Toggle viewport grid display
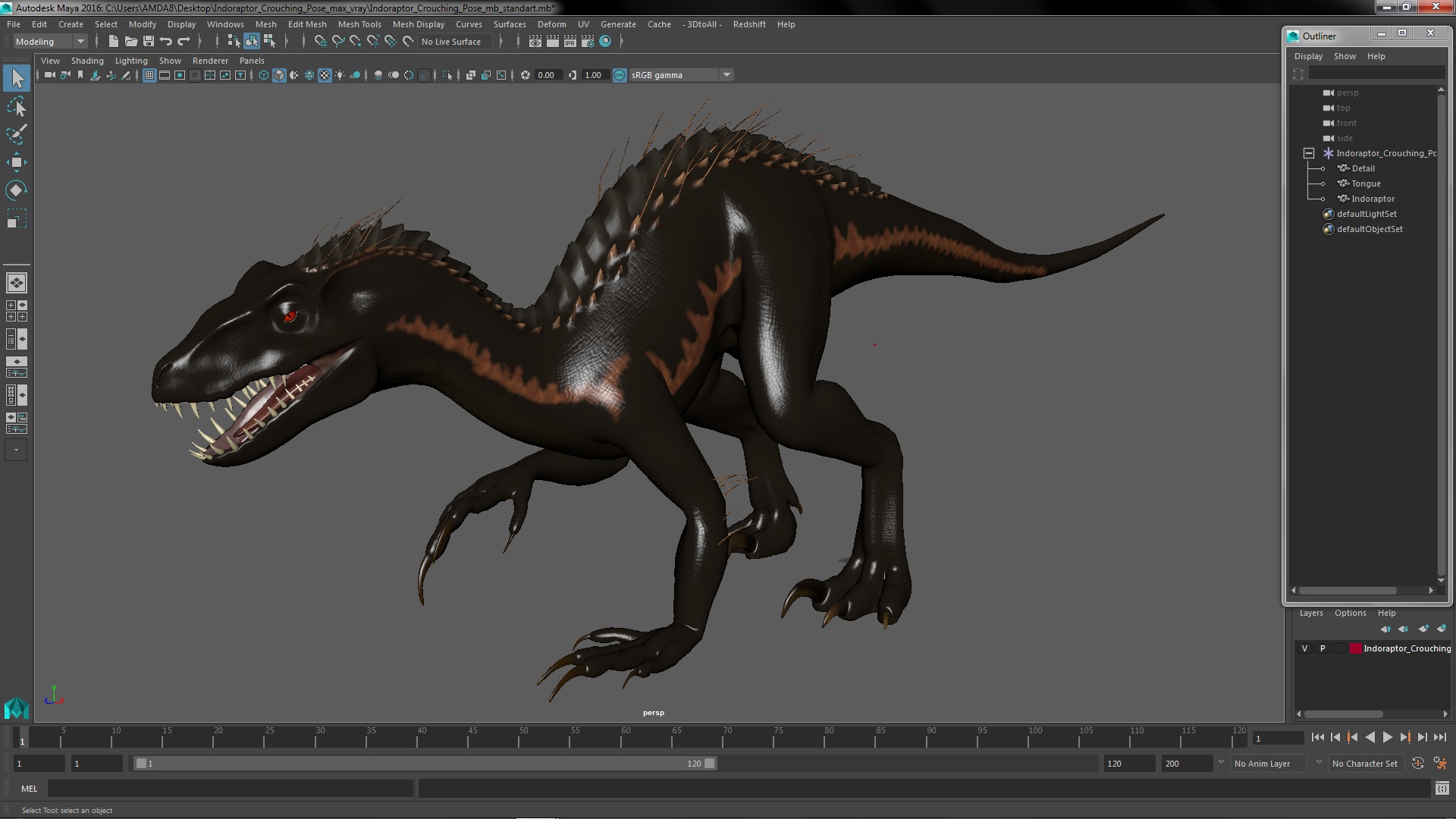 tap(149, 75)
